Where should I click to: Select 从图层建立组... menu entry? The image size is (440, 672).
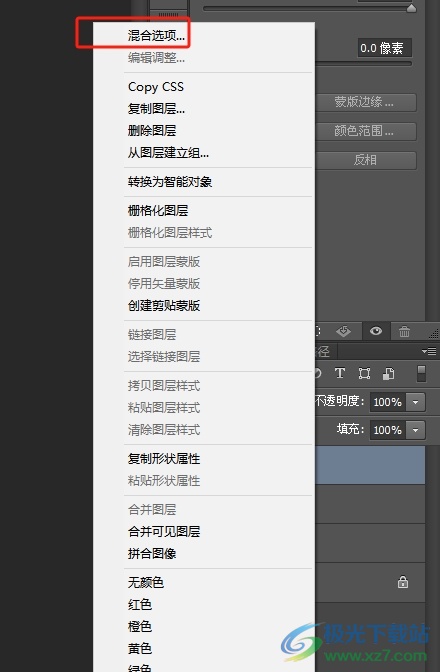(x=168, y=153)
